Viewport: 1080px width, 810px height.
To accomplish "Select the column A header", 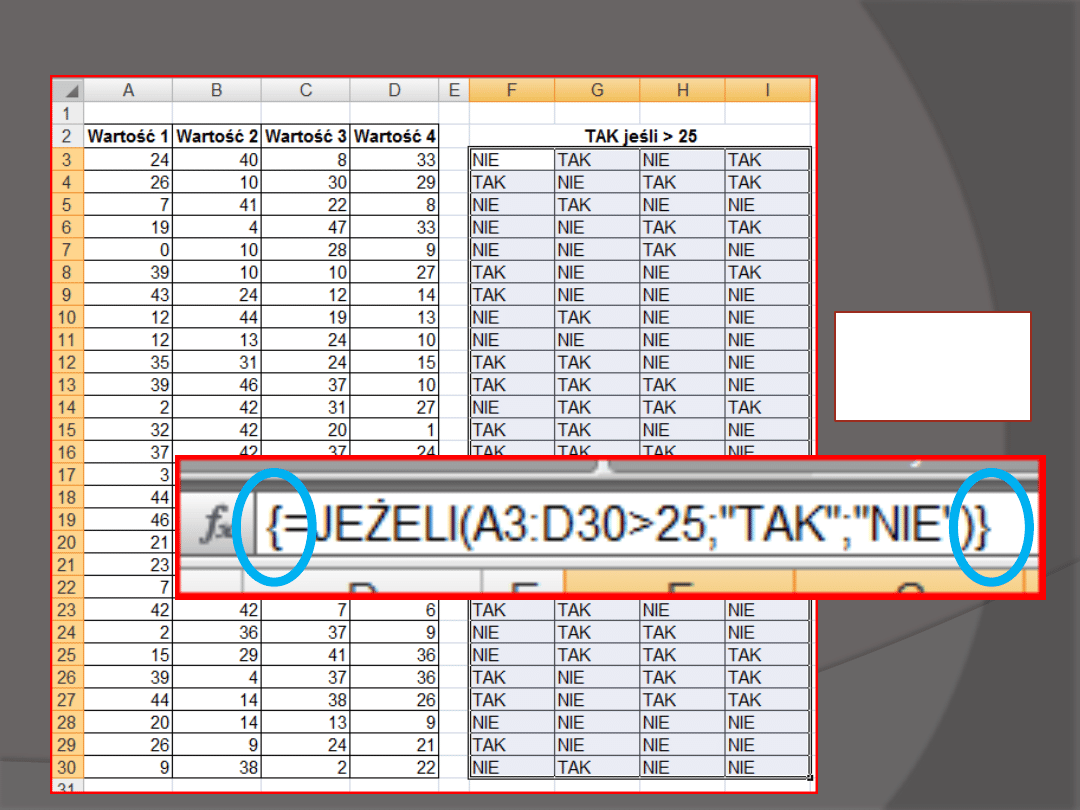I will point(128,91).
